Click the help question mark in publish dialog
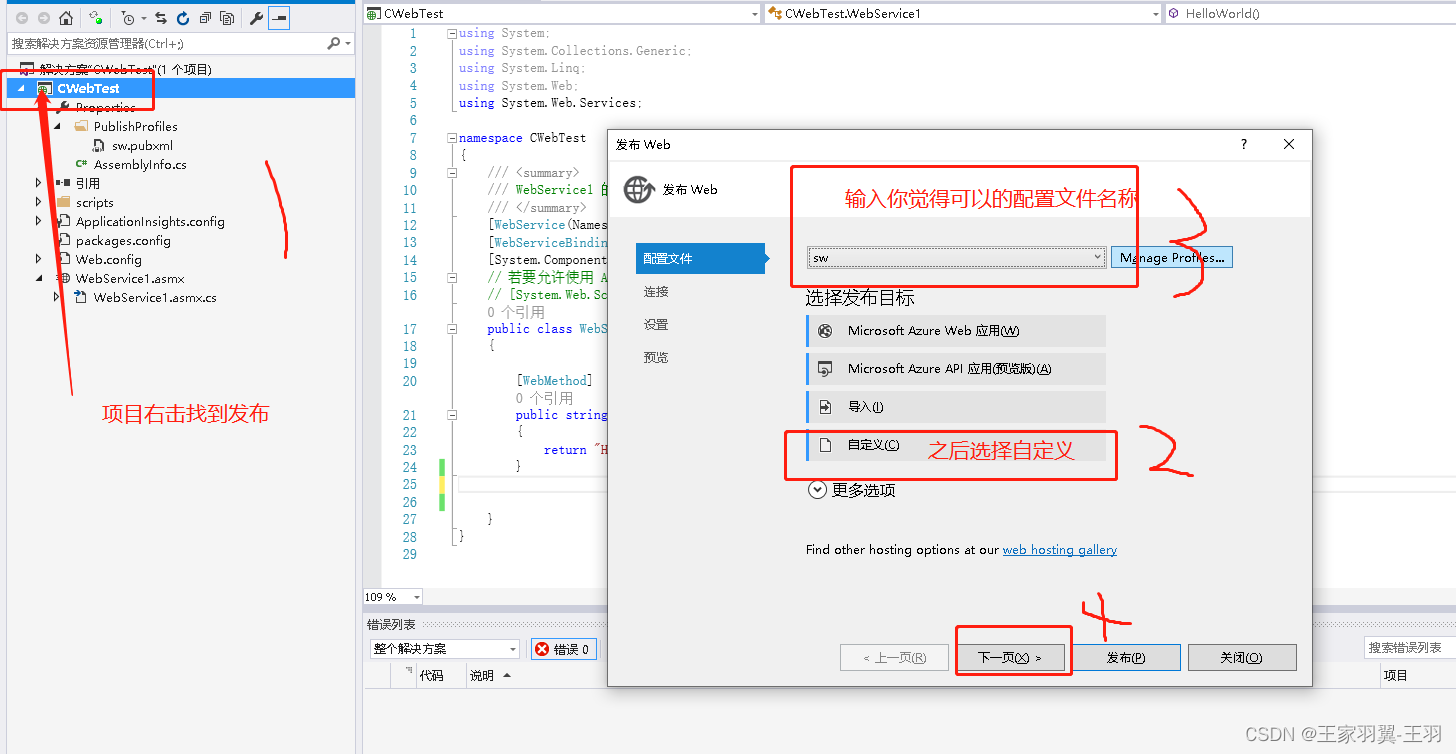Viewport: 1456px width, 754px height. coord(1244,144)
